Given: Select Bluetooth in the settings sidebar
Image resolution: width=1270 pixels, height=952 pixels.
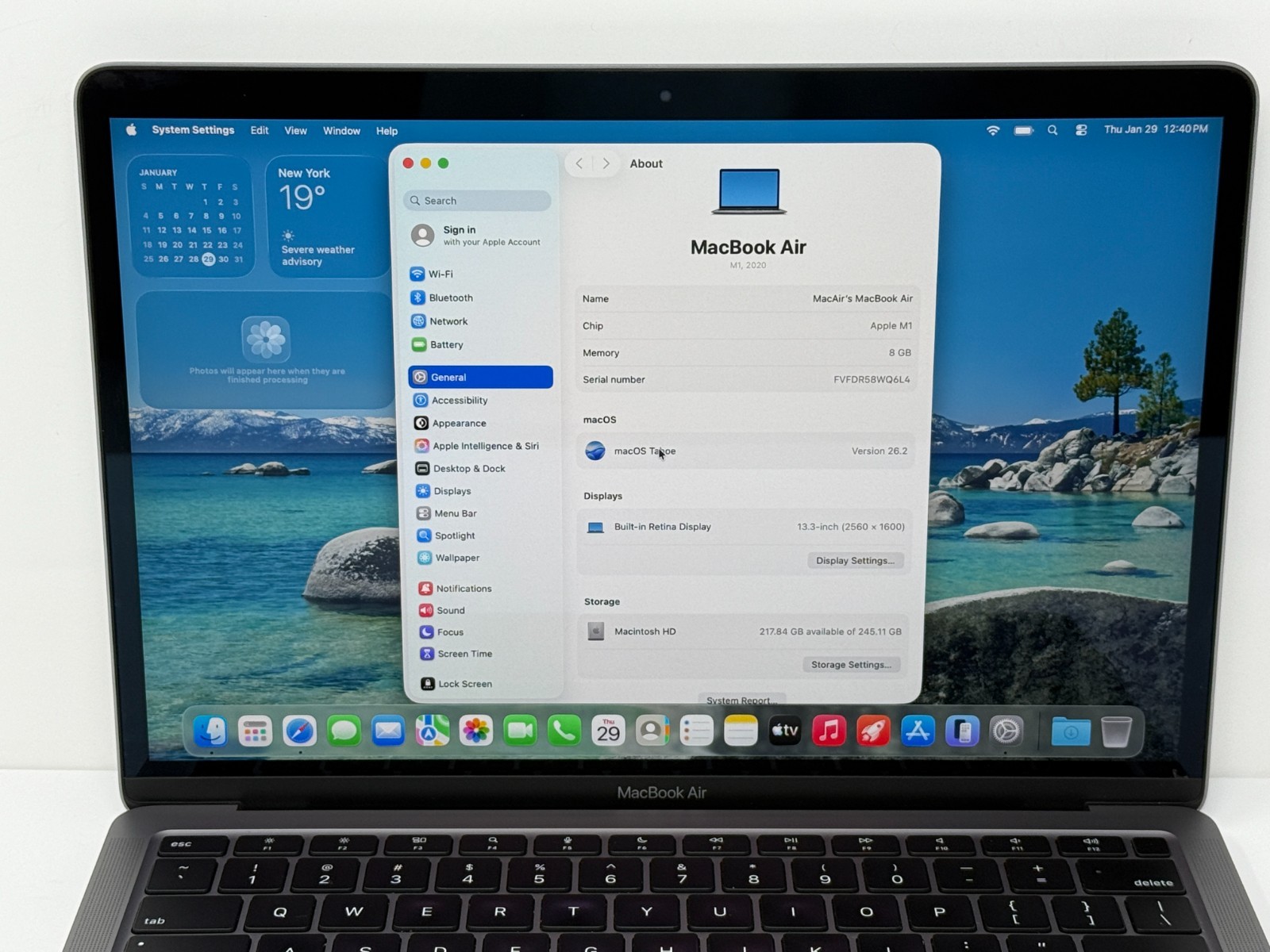Looking at the screenshot, I should pos(480,297).
